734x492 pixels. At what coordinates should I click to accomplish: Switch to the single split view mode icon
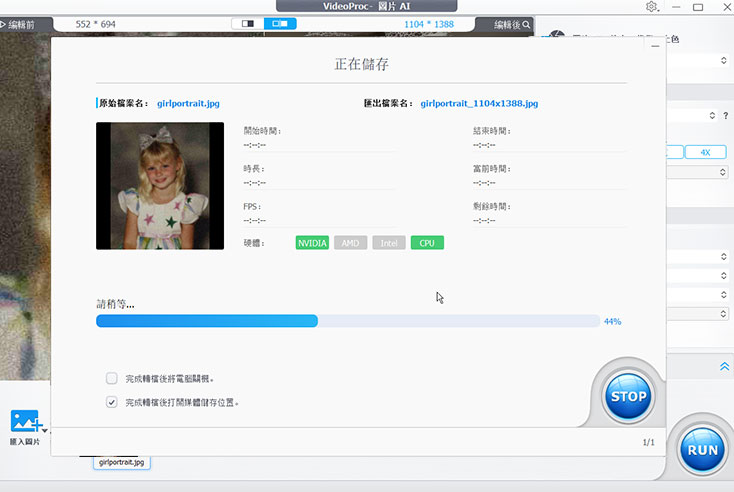248,24
